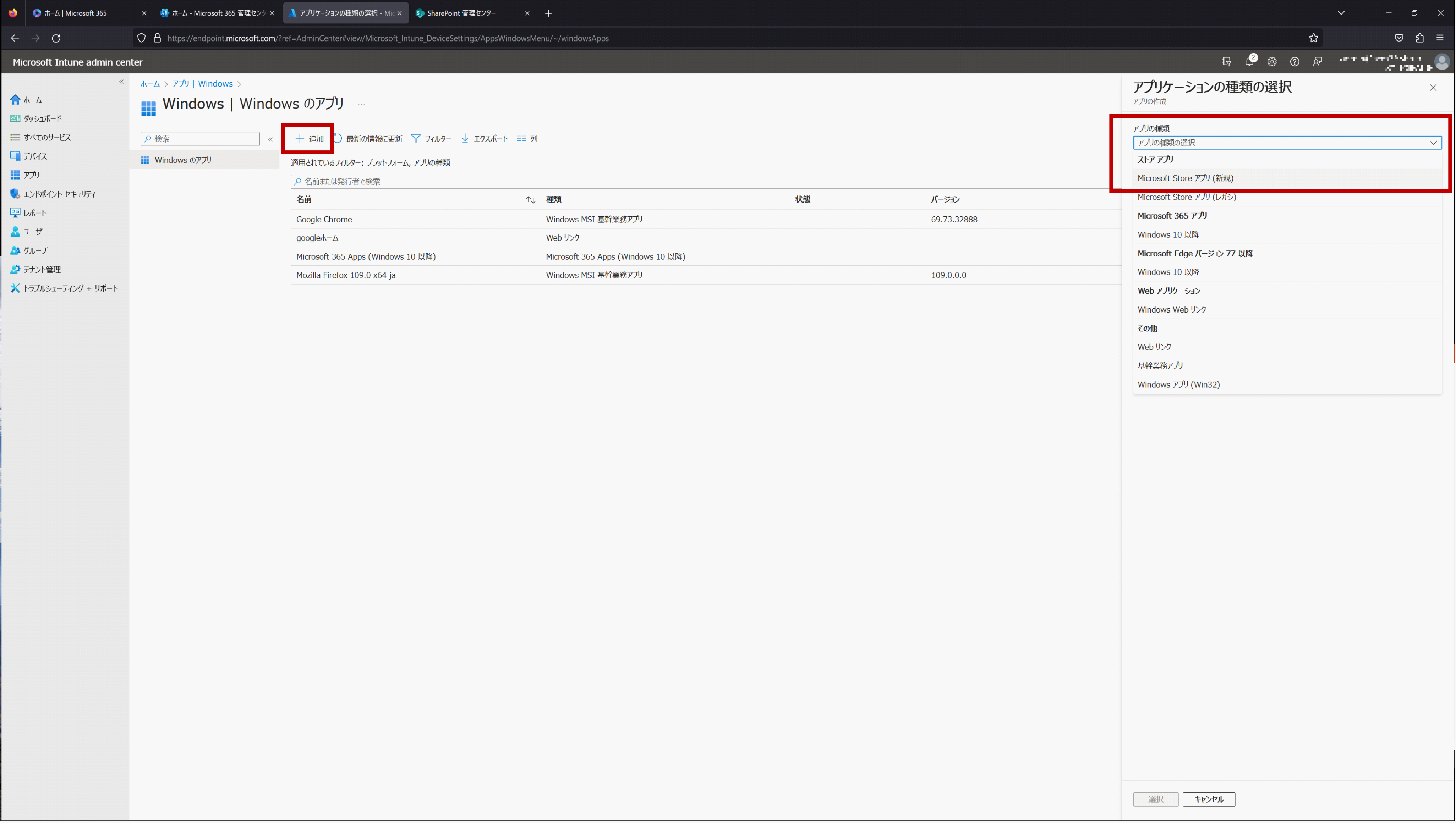Open すべてのサービス in the sidebar
The height and width of the screenshot is (823, 1456).
coord(41,137)
